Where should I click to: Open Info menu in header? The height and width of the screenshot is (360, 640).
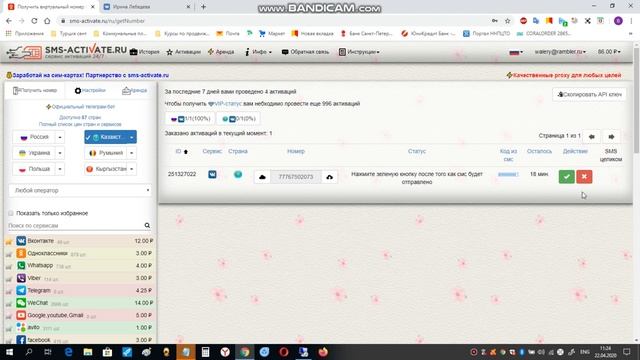(258, 52)
